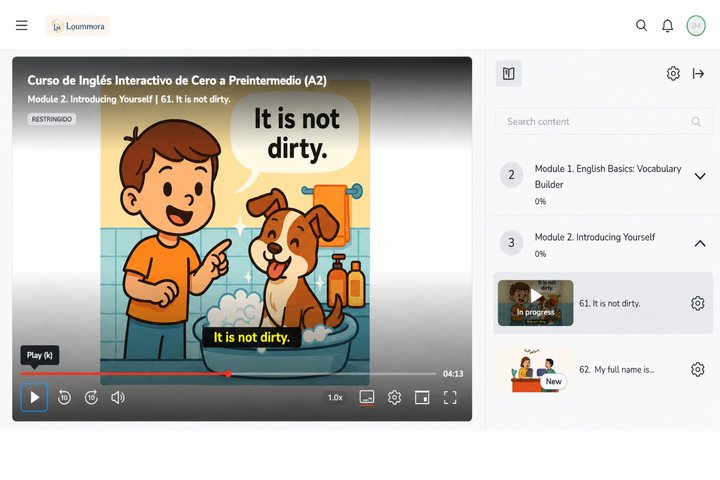Click the RESTRINGIDO badge
Image resolution: width=720 pixels, height=480 pixels.
pyautogui.click(x=52, y=119)
